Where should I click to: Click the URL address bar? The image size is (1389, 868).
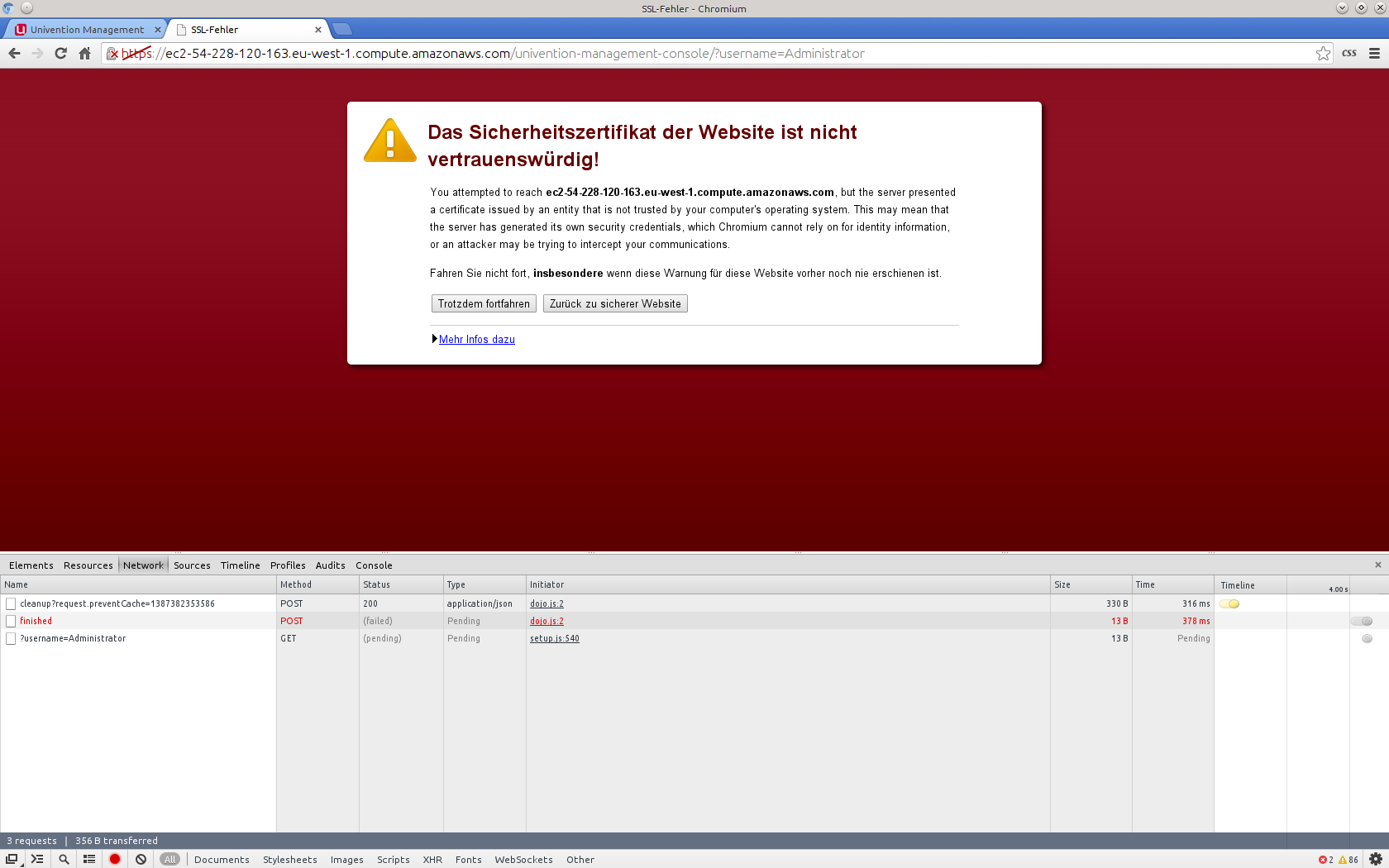click(x=711, y=54)
